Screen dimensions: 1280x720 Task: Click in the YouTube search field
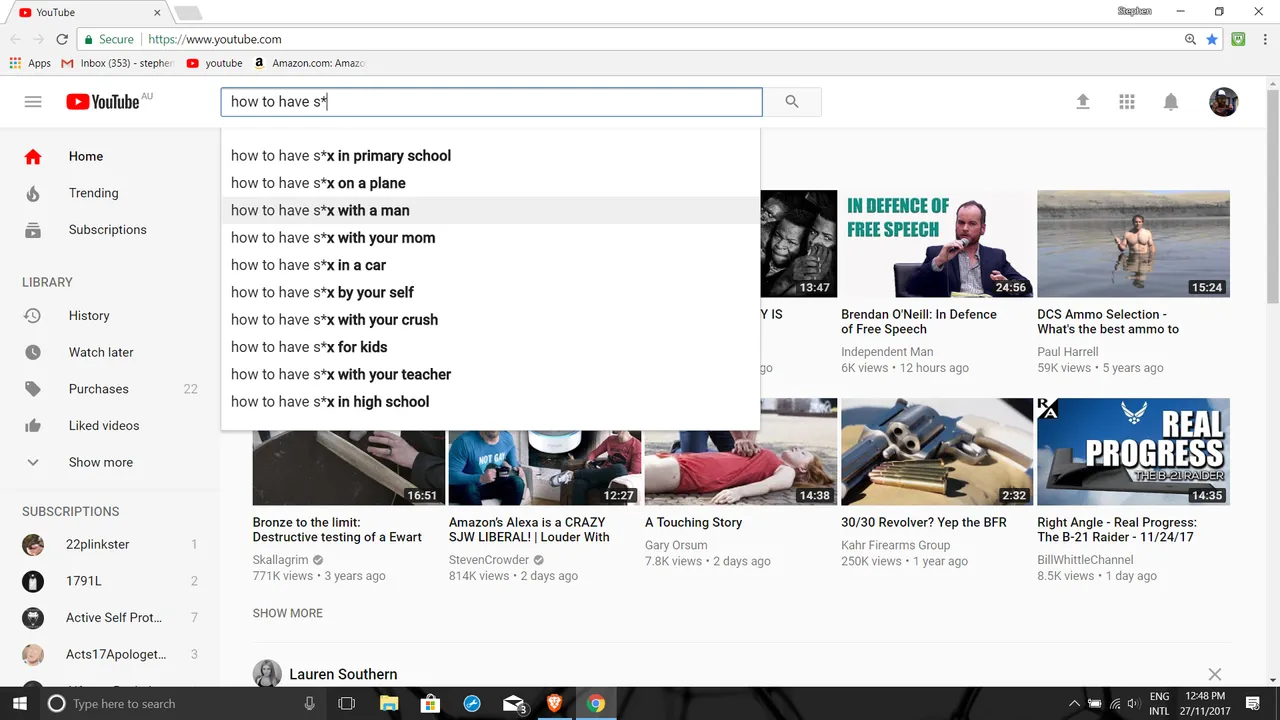pyautogui.click(x=491, y=102)
